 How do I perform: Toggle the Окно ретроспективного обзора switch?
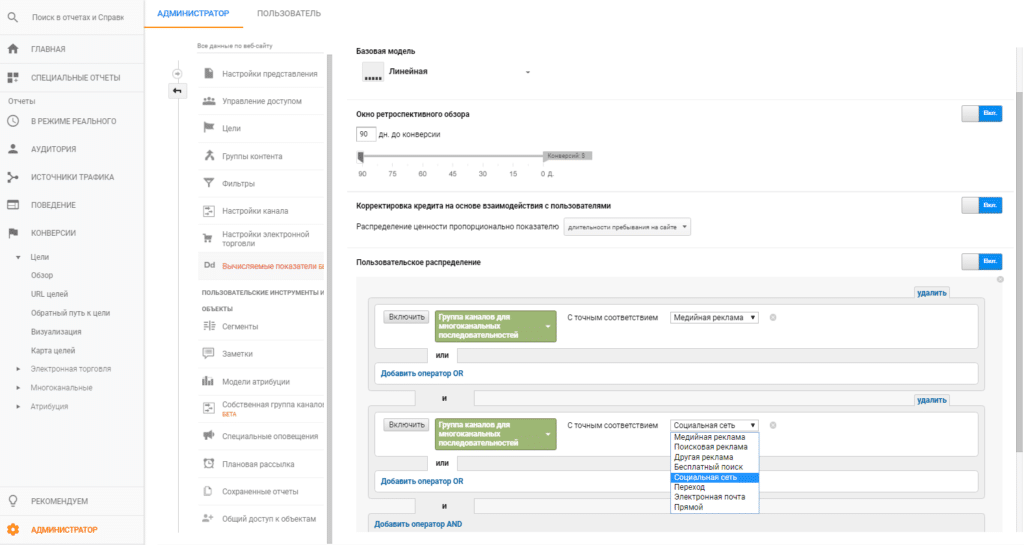[x=982, y=114]
